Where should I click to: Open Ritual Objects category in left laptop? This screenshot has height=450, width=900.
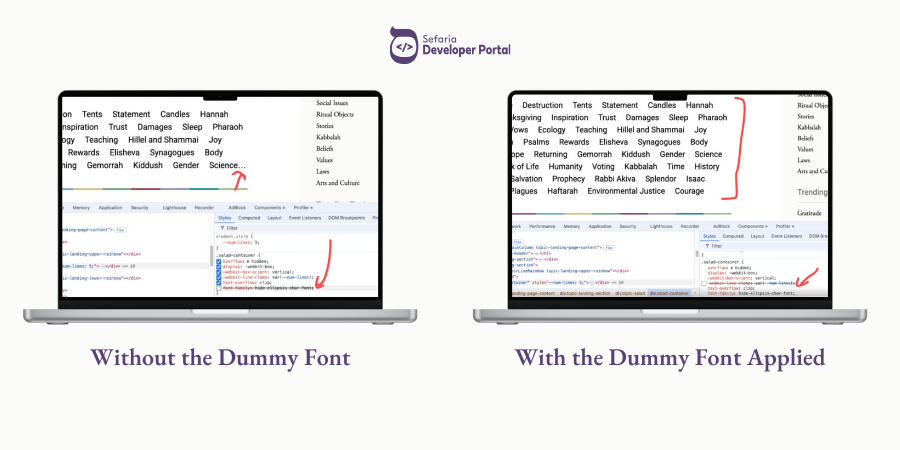click(335, 114)
